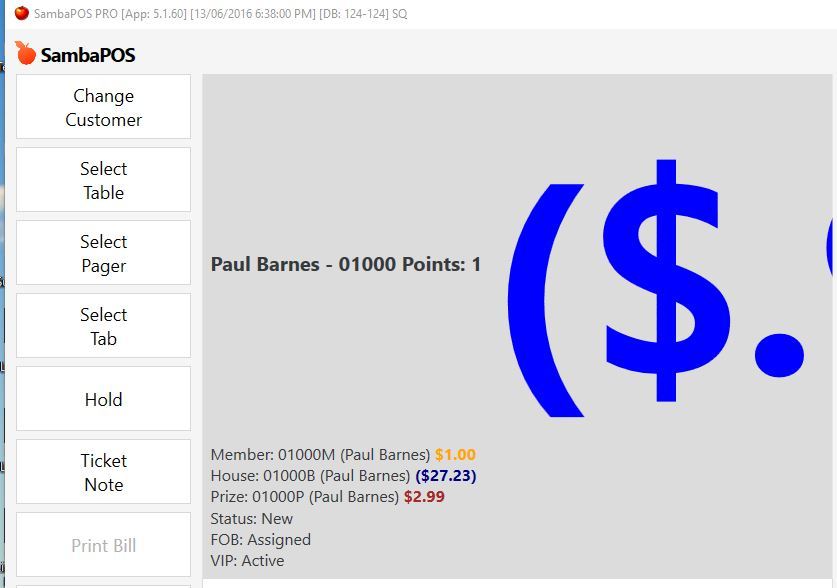The height and width of the screenshot is (588, 837).
Task: Click the window title bar text
Action: (x=220, y=14)
